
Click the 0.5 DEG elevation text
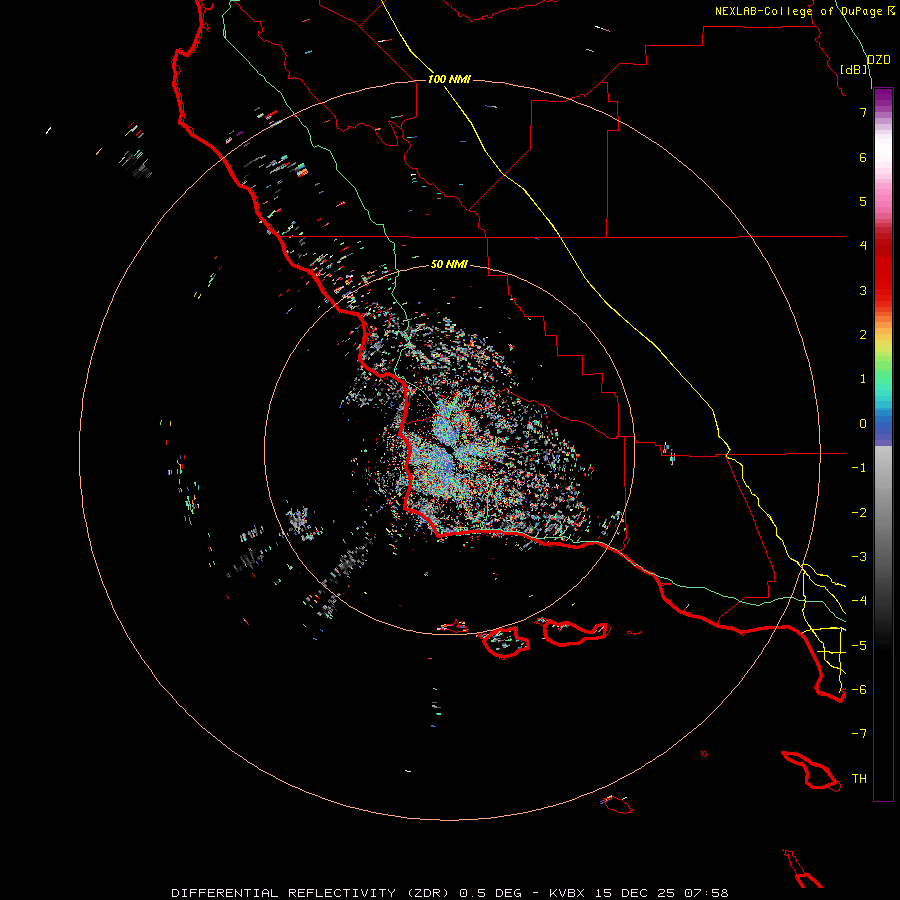click(x=490, y=893)
